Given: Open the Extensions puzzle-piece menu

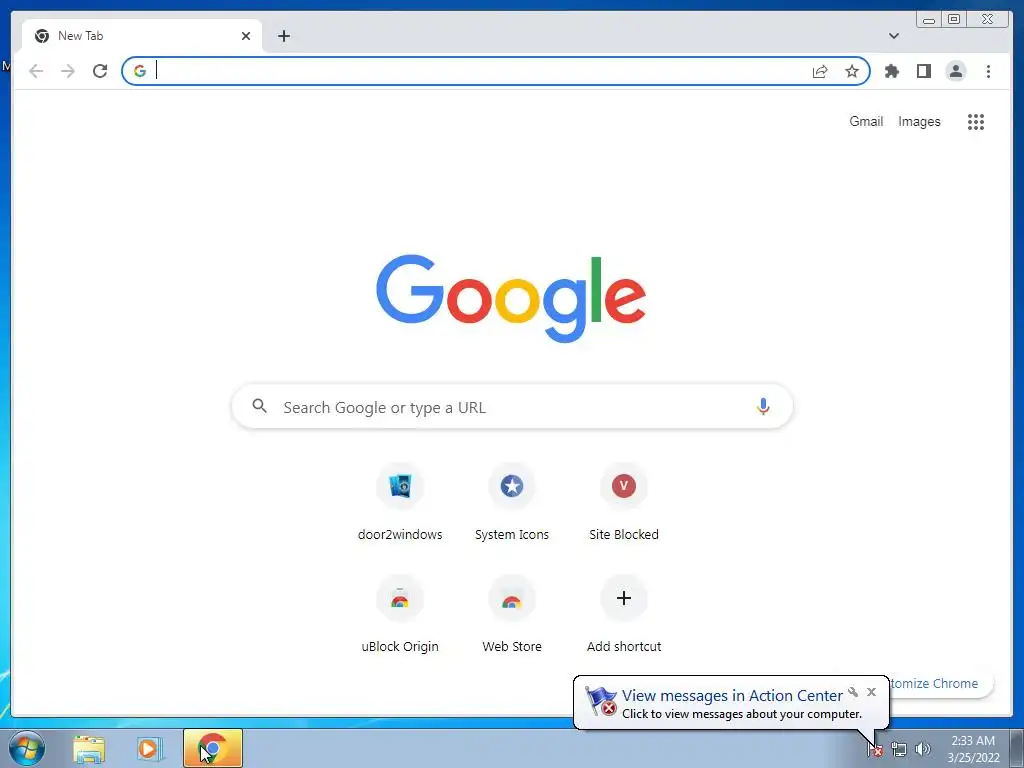Looking at the screenshot, I should click(891, 71).
